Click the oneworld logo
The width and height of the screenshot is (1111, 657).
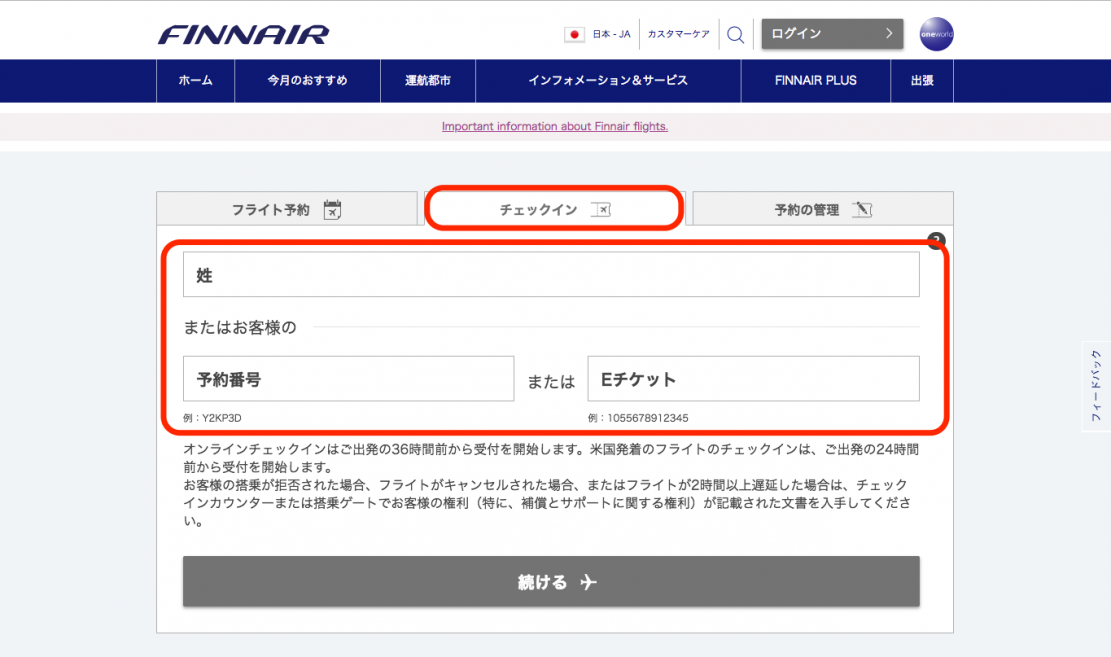[936, 34]
